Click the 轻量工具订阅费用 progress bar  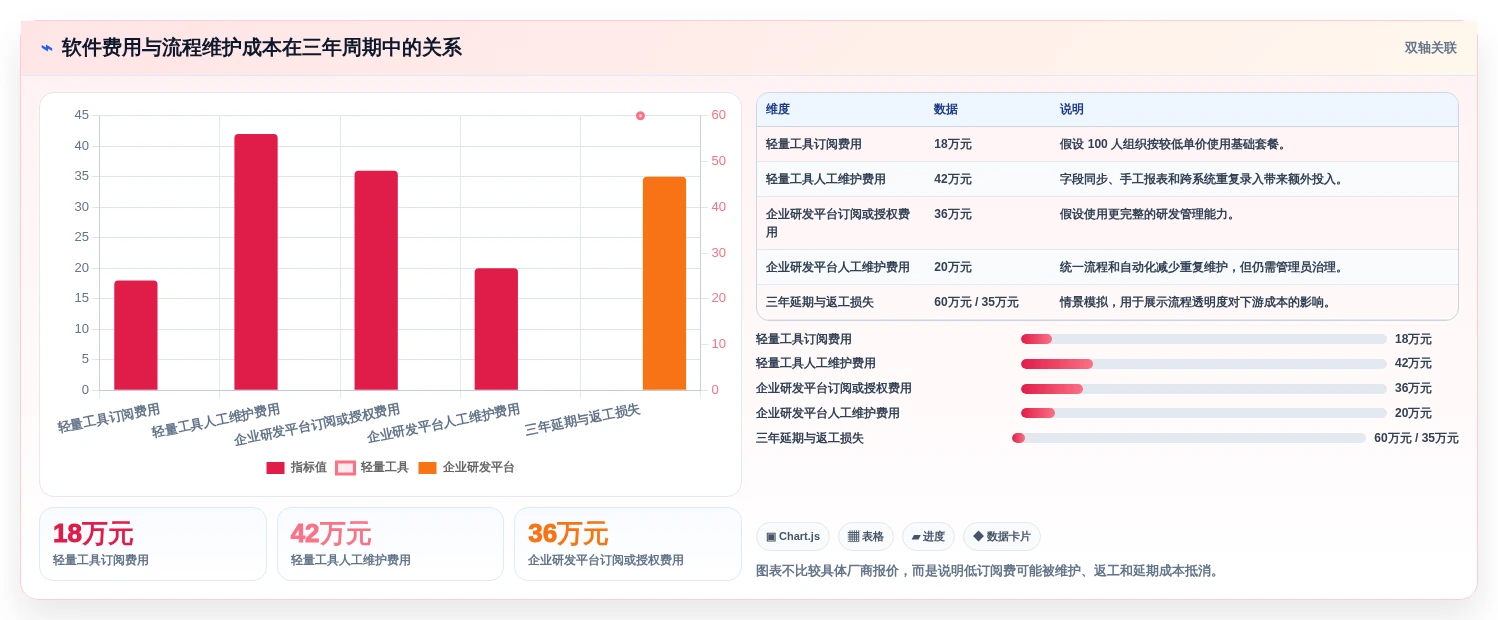click(1204, 339)
